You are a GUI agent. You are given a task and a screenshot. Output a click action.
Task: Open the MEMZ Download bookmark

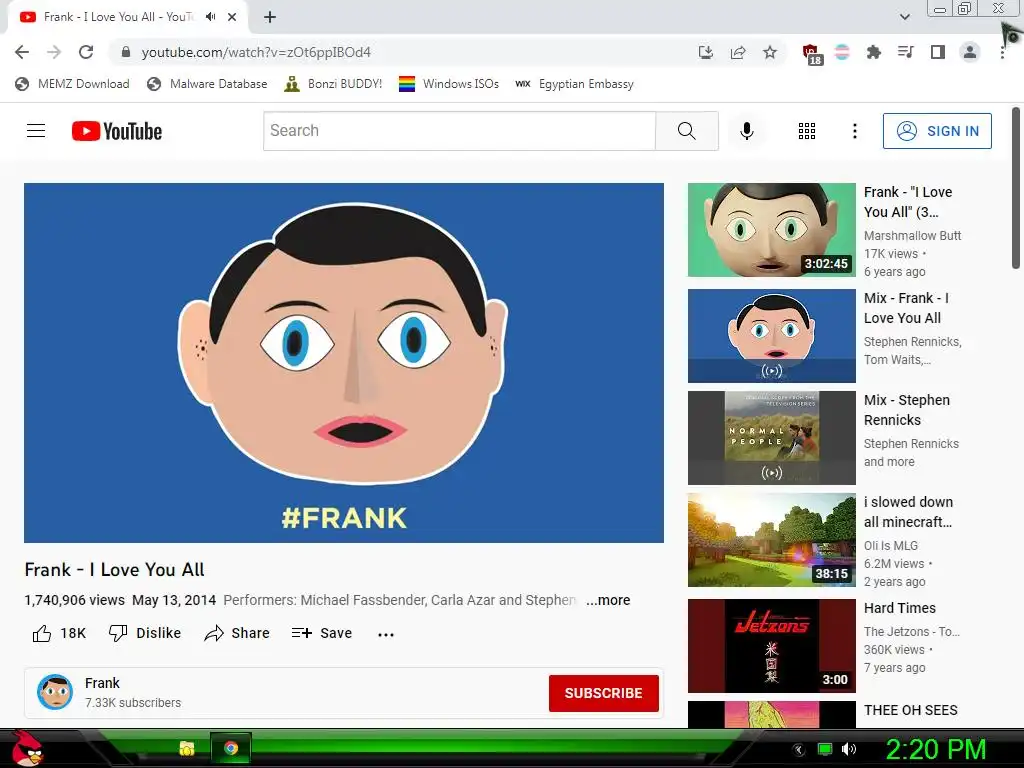(72, 84)
